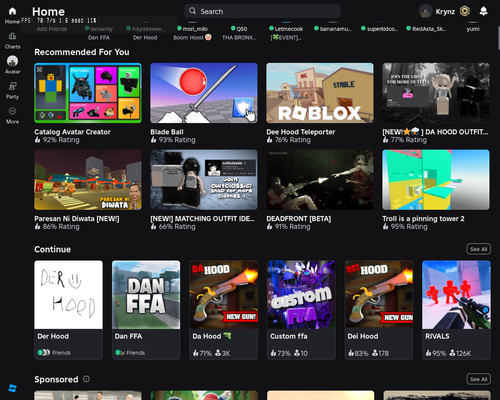Click 'Sponsored' section heading

click(56, 379)
